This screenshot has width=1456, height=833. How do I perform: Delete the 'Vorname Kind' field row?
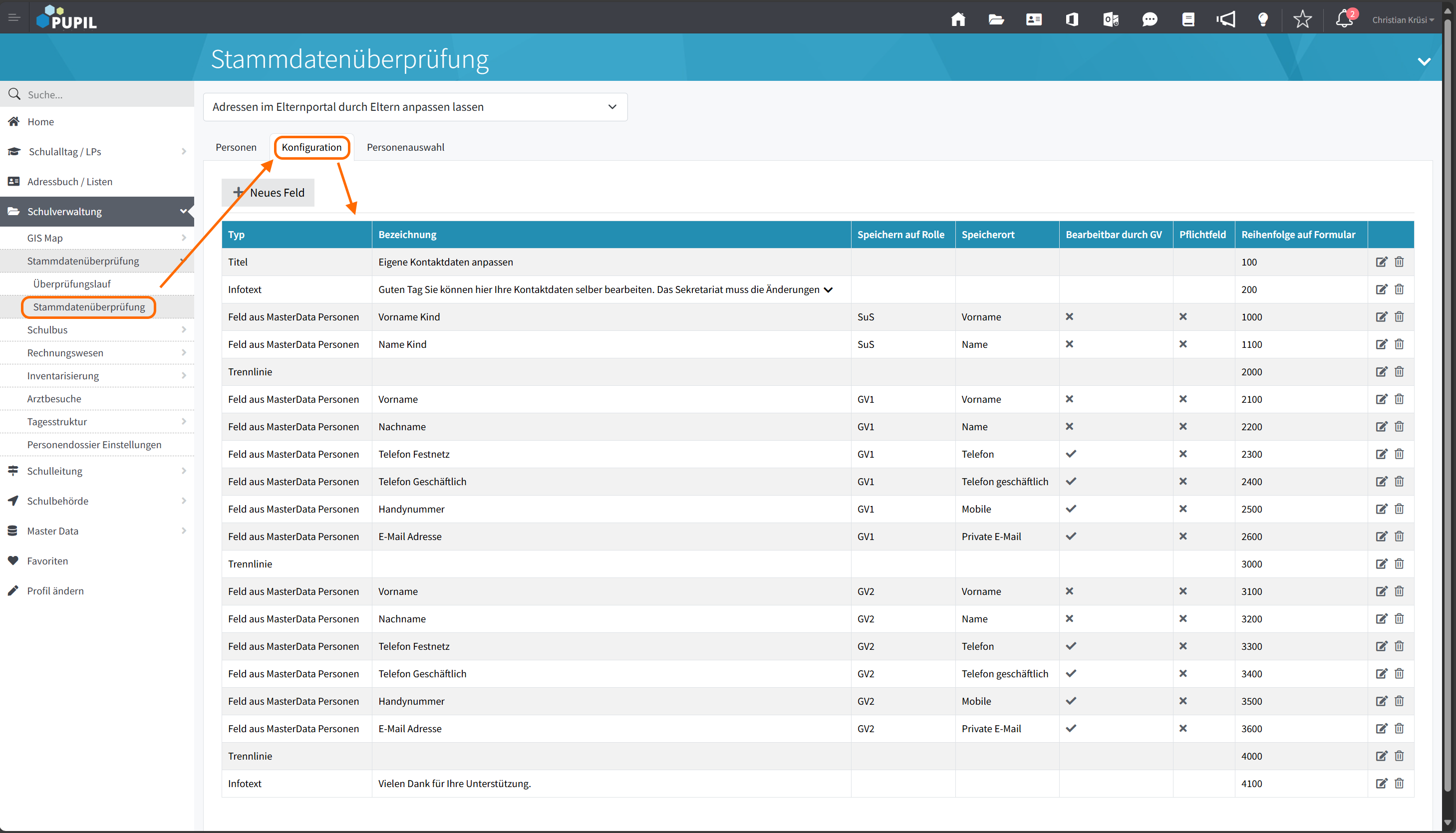[1400, 317]
